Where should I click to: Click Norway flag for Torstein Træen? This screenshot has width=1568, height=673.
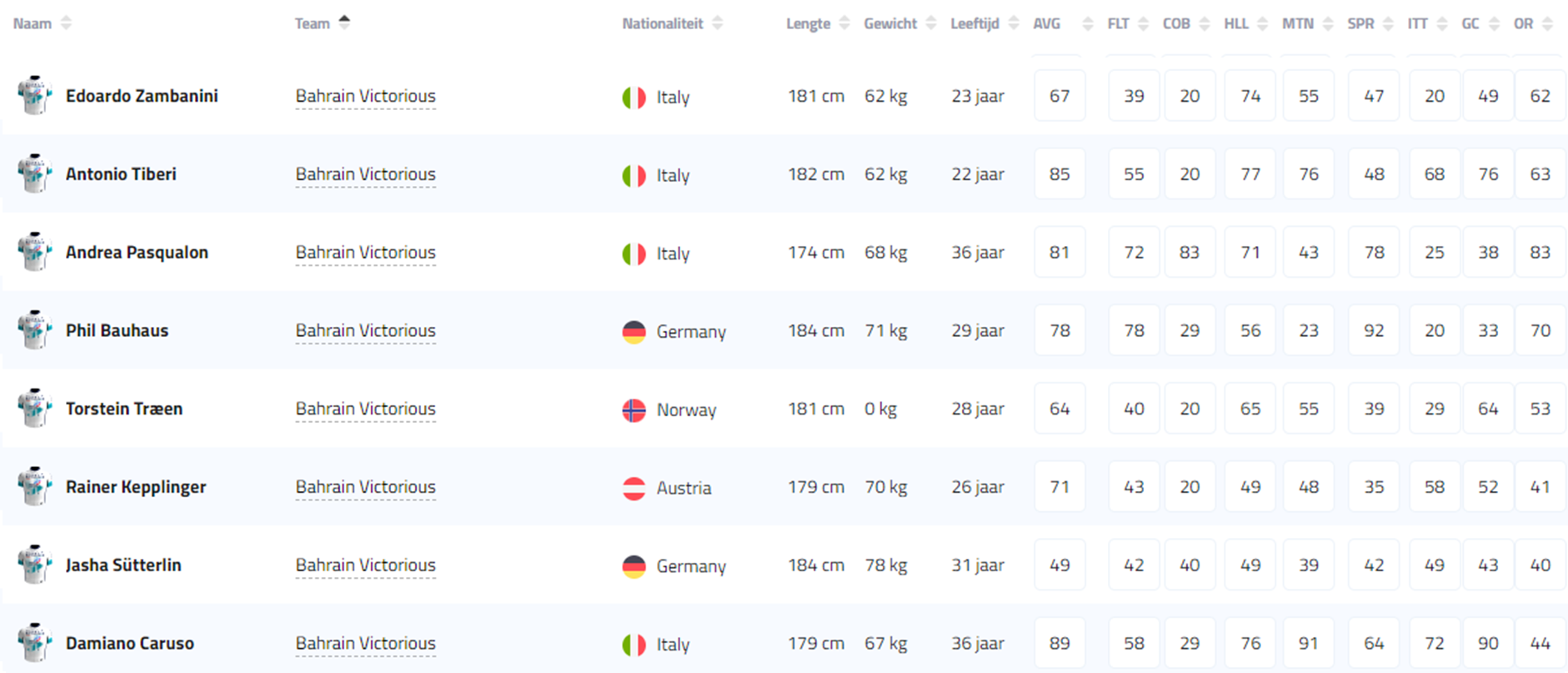(634, 409)
